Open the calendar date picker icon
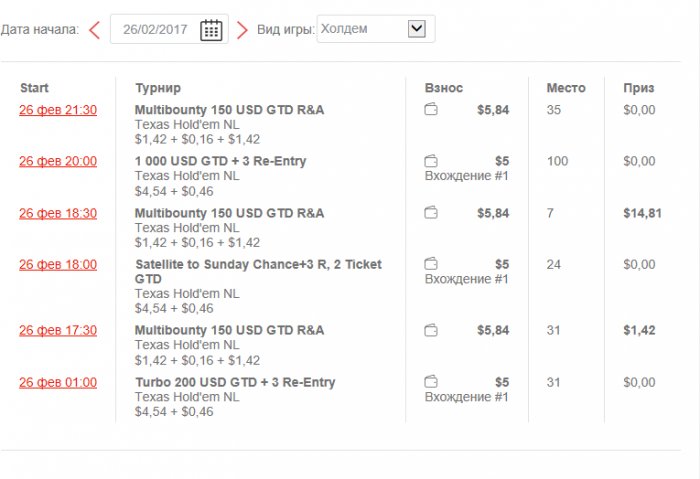Viewport: 700px width, 479px height. [x=211, y=30]
